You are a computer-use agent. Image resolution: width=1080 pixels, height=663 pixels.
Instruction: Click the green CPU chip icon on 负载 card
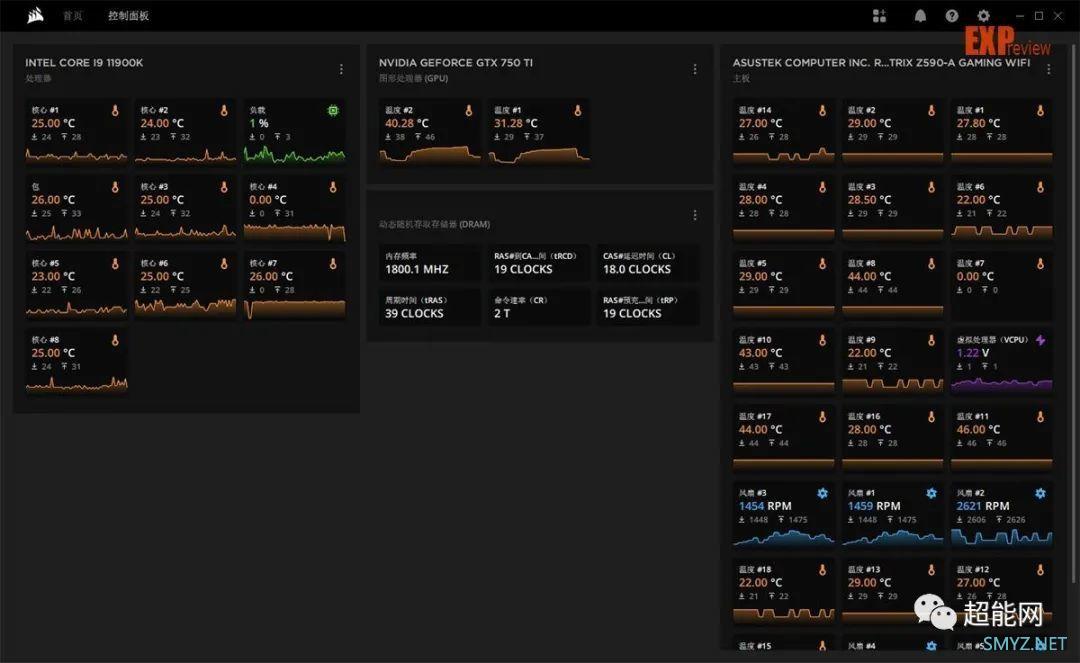[x=333, y=110]
